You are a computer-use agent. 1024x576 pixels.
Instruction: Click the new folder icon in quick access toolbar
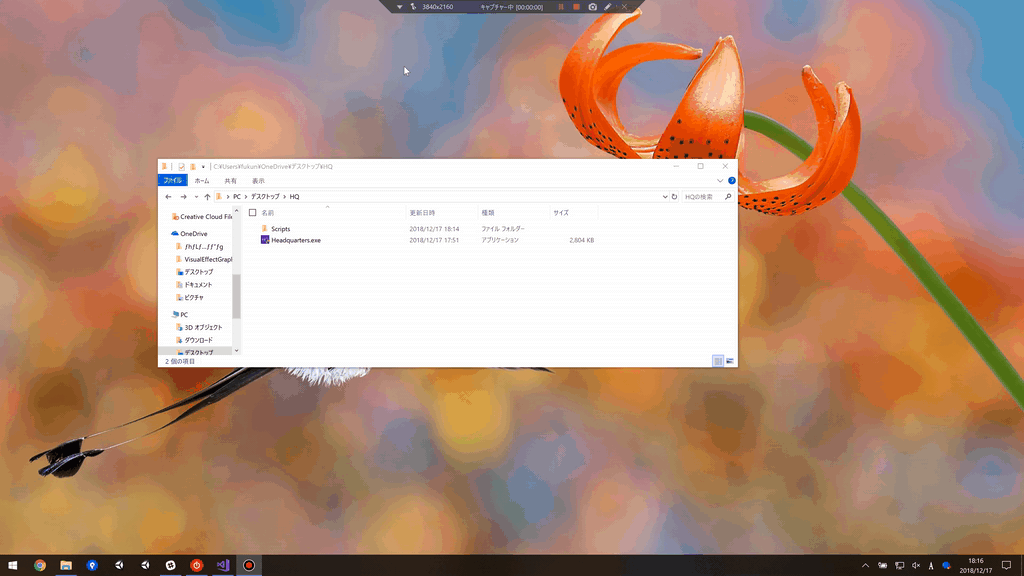[193, 167]
